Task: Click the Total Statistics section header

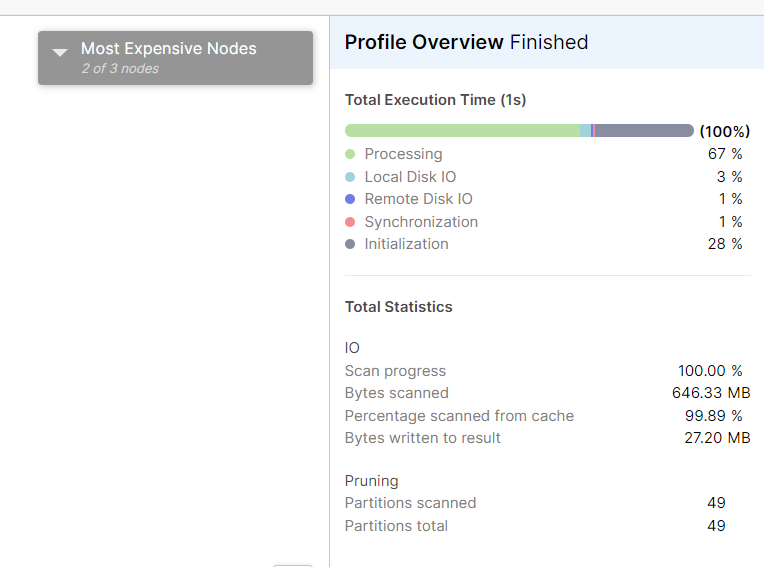Action: pos(398,307)
